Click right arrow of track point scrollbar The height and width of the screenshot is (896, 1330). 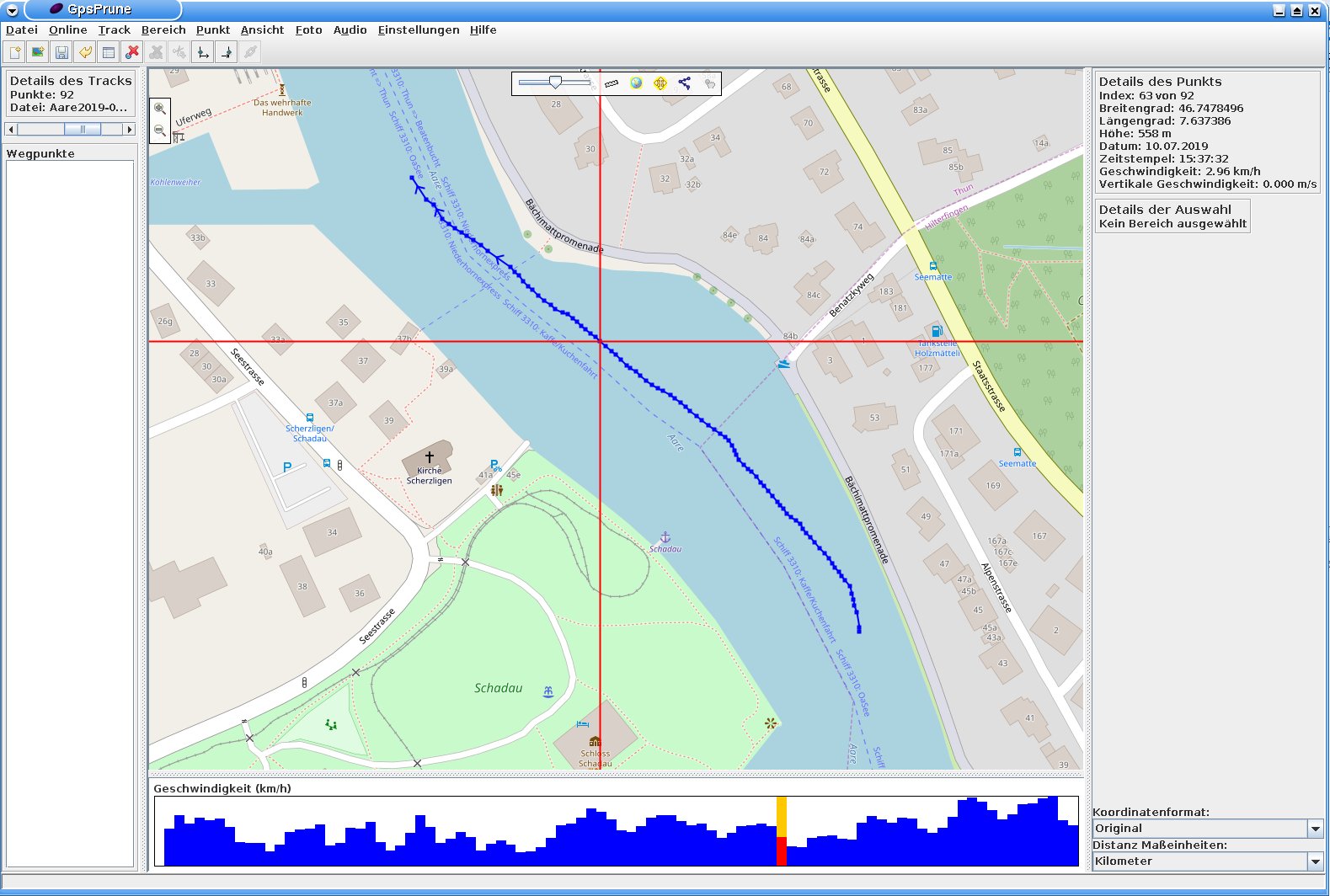point(129,129)
